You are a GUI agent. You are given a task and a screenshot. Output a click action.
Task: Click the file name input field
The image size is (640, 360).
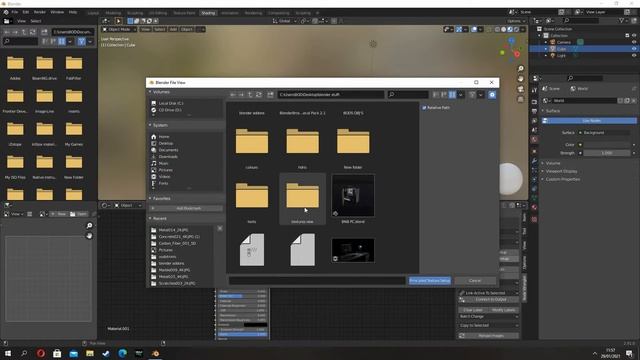317,281
